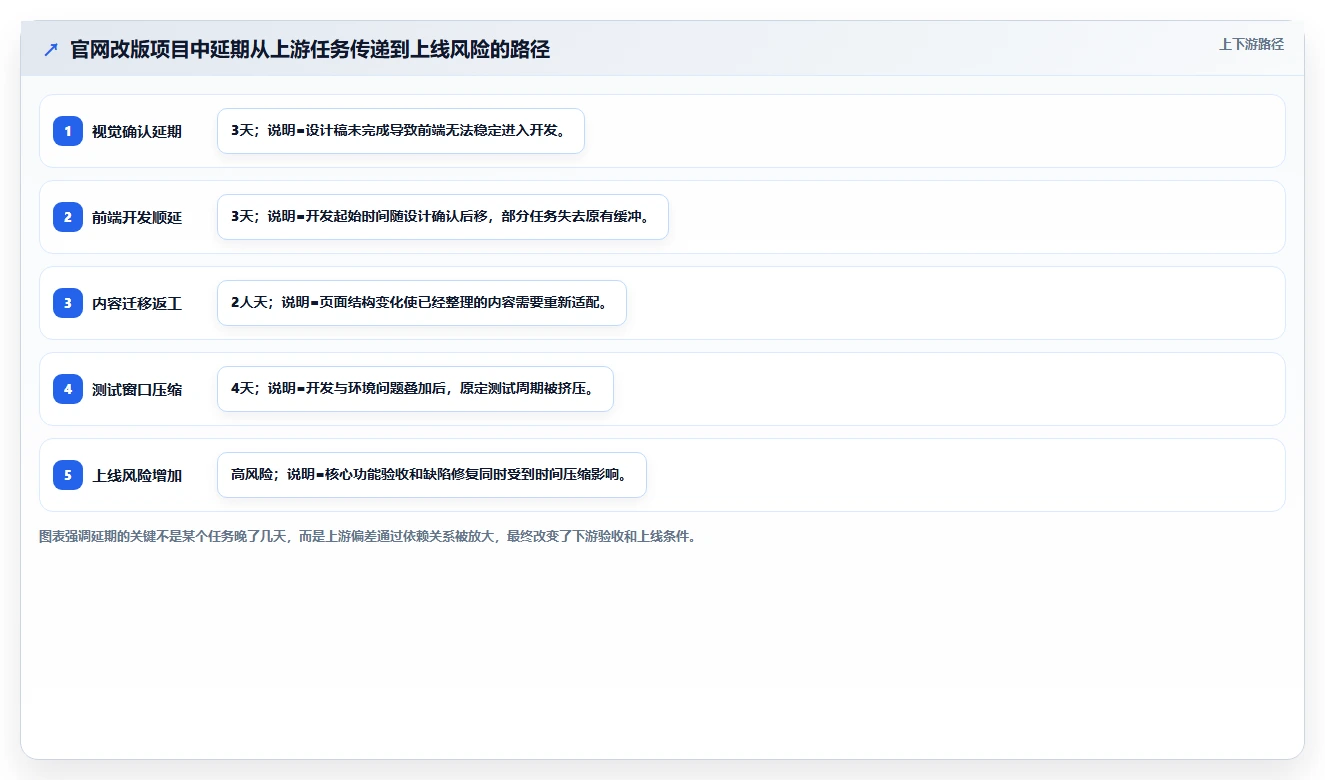The height and width of the screenshot is (780, 1325).
Task: Select the step 4 number badge
Action: click(x=68, y=389)
